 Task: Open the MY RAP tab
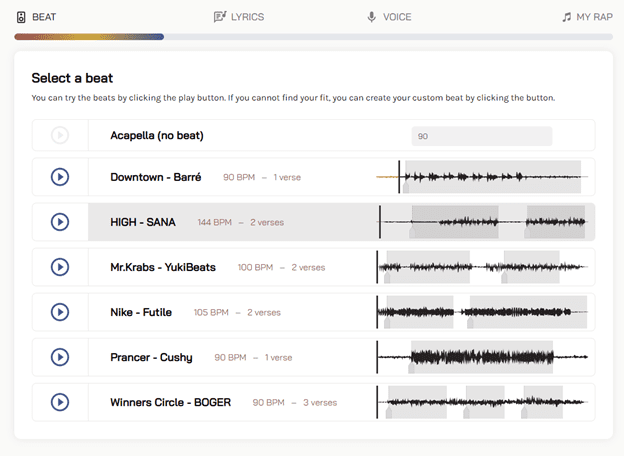coord(587,17)
